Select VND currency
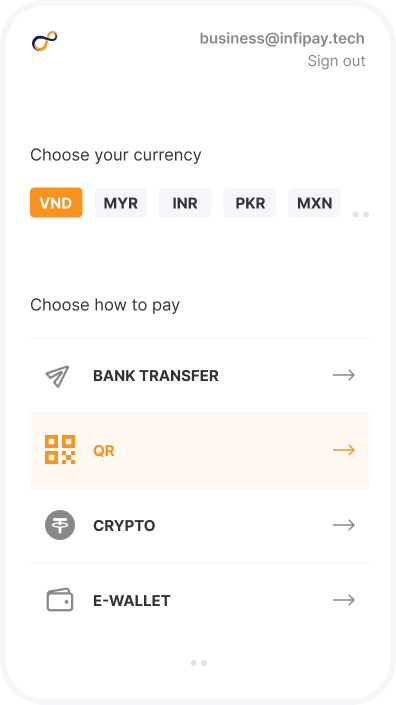Viewport: 396px width, 705px height. pyautogui.click(x=56, y=203)
